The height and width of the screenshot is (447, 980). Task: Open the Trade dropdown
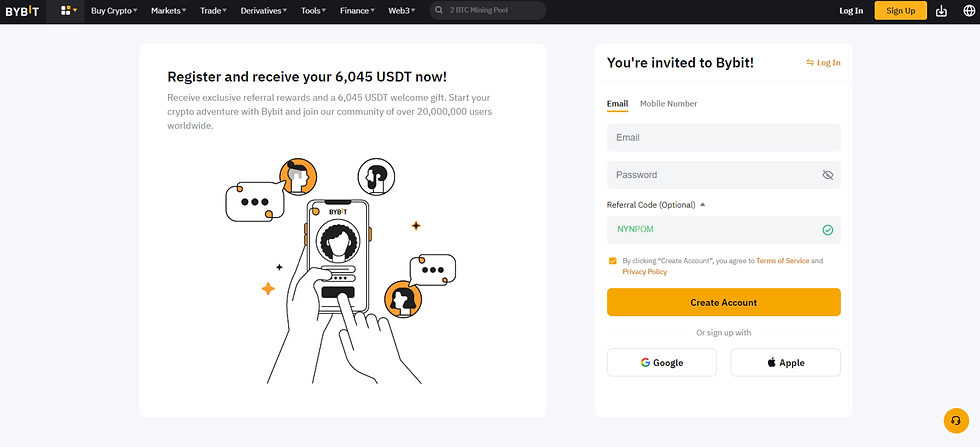point(213,11)
